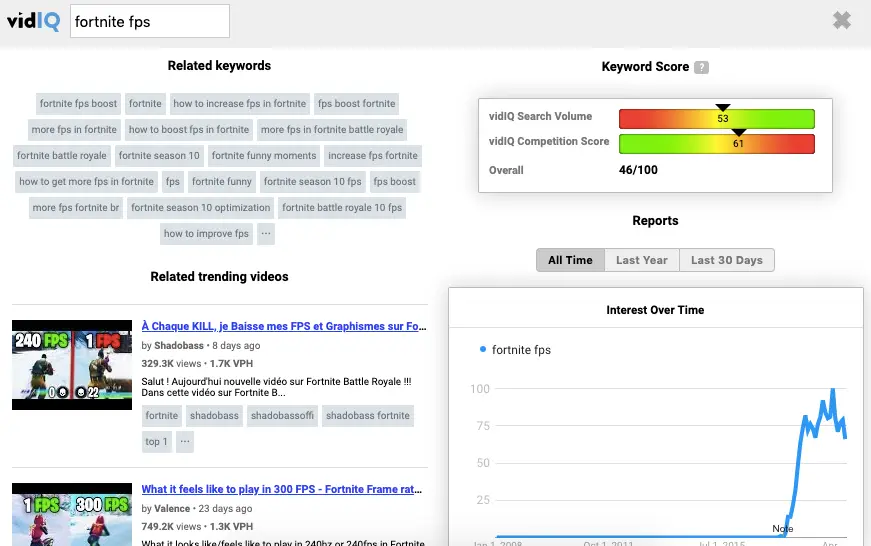Select the 'fortnite fps boost' keyword chip
871x546 pixels.
click(78, 104)
